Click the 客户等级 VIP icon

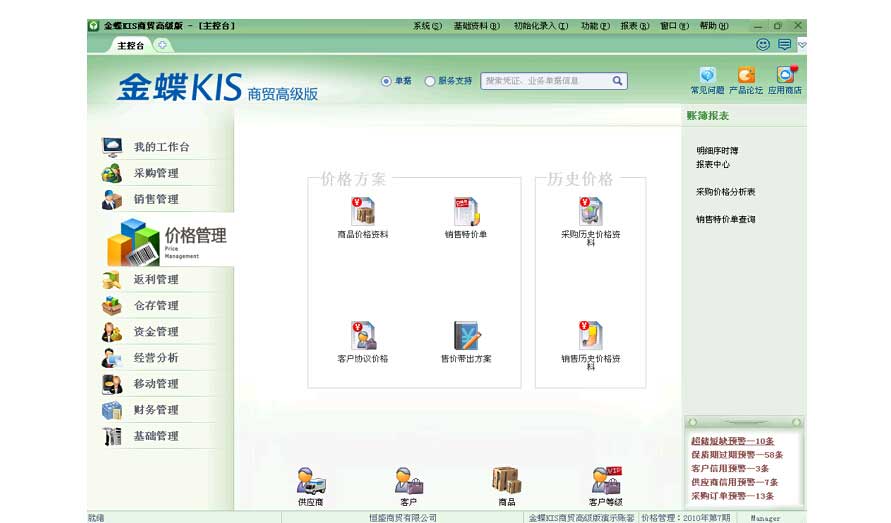point(605,482)
